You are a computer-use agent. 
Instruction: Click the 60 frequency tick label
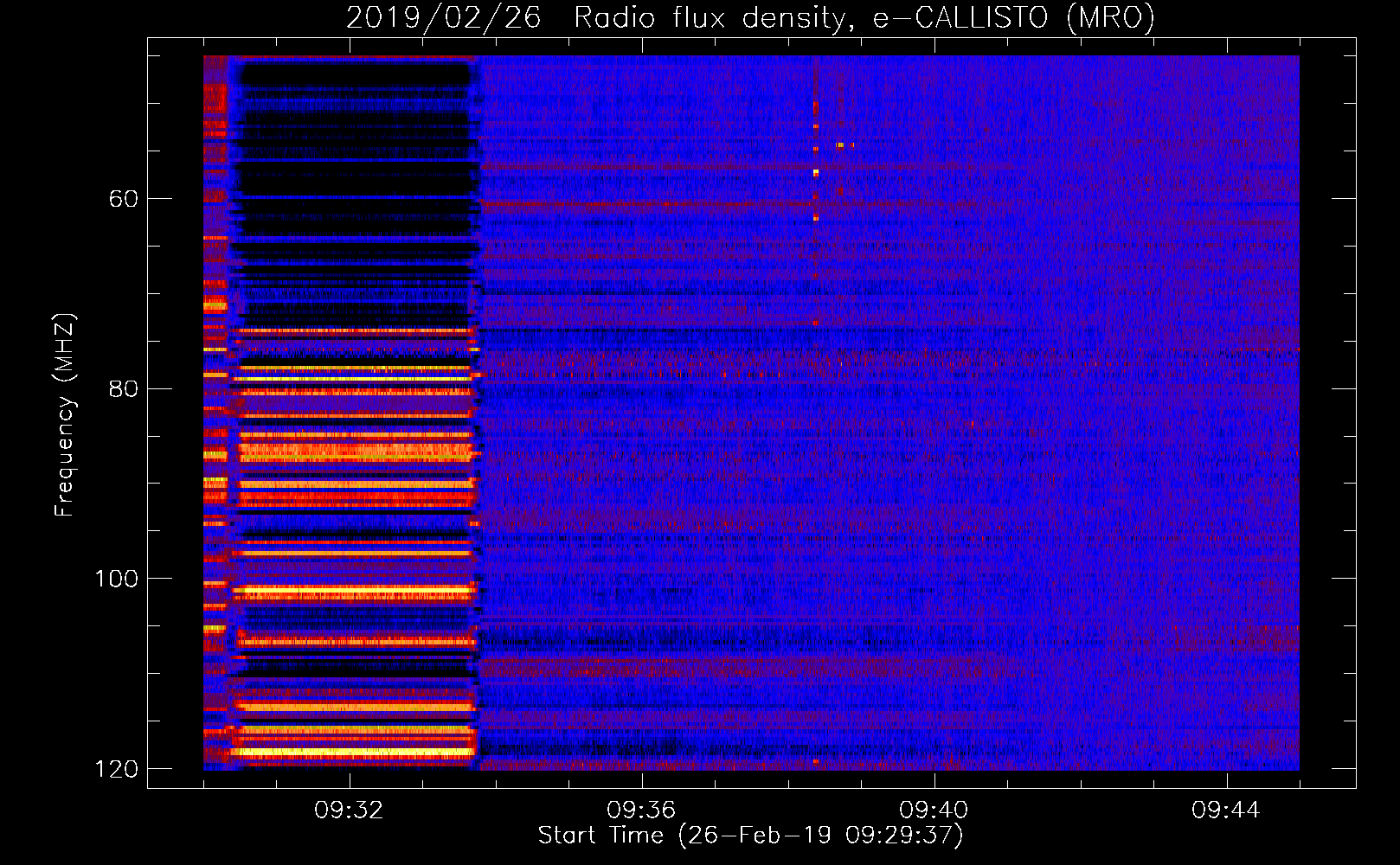point(124,199)
